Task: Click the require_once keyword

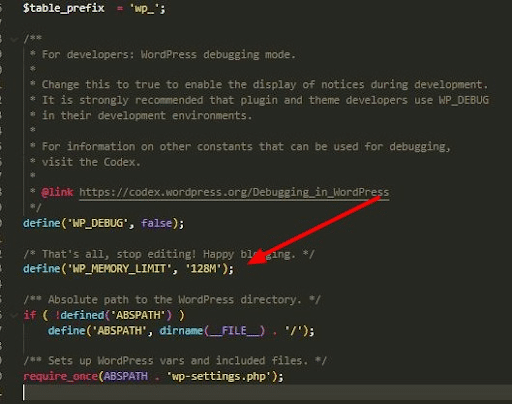Action: [60, 376]
